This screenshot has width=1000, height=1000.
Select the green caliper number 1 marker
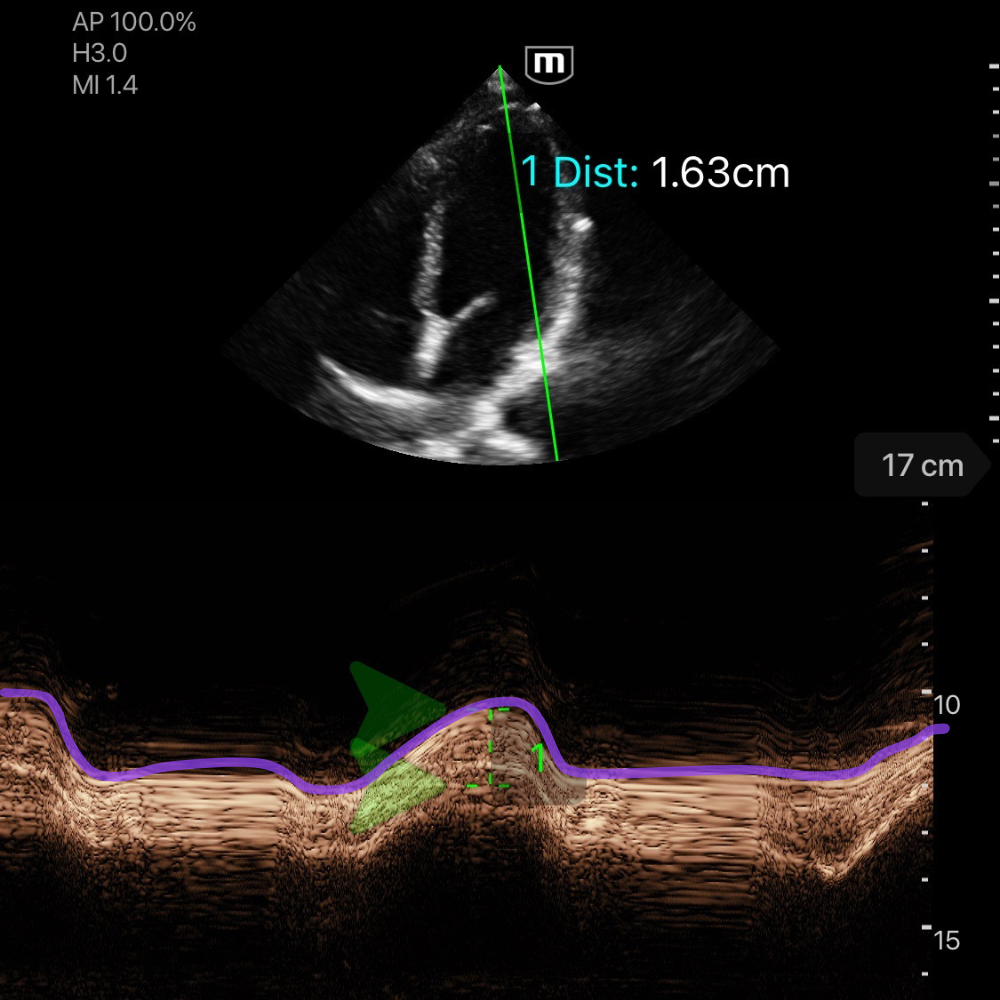tap(539, 757)
